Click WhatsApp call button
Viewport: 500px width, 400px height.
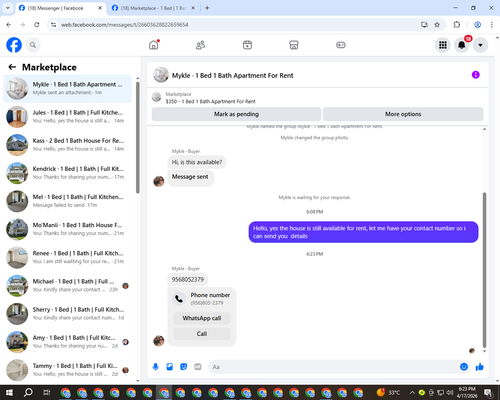coord(202,318)
